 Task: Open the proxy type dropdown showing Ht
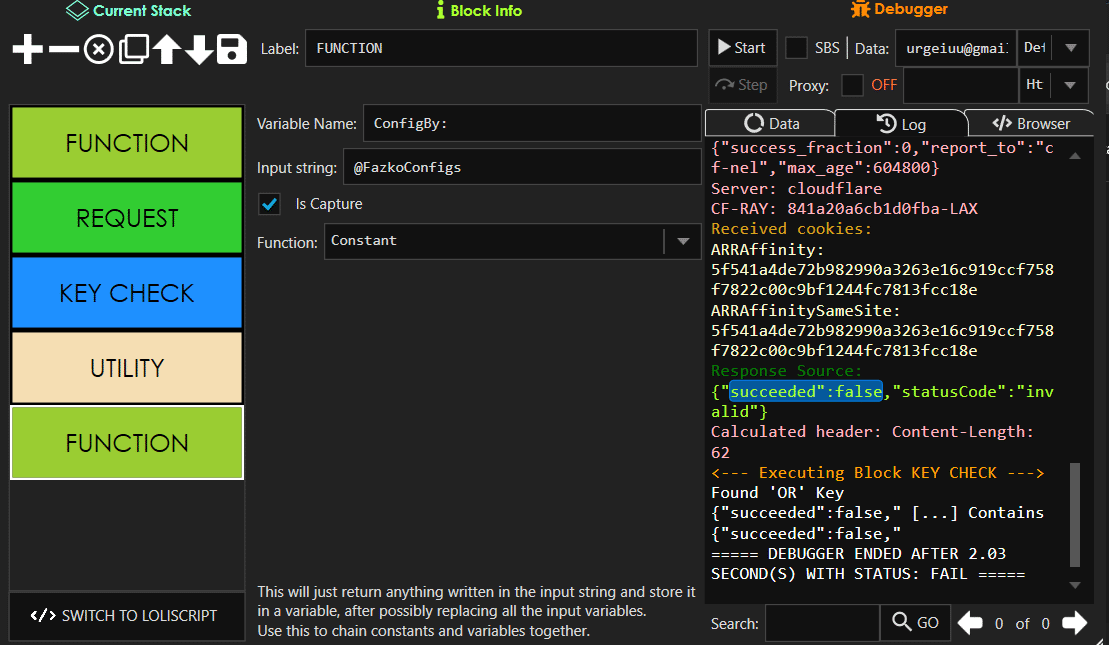coord(1072,85)
